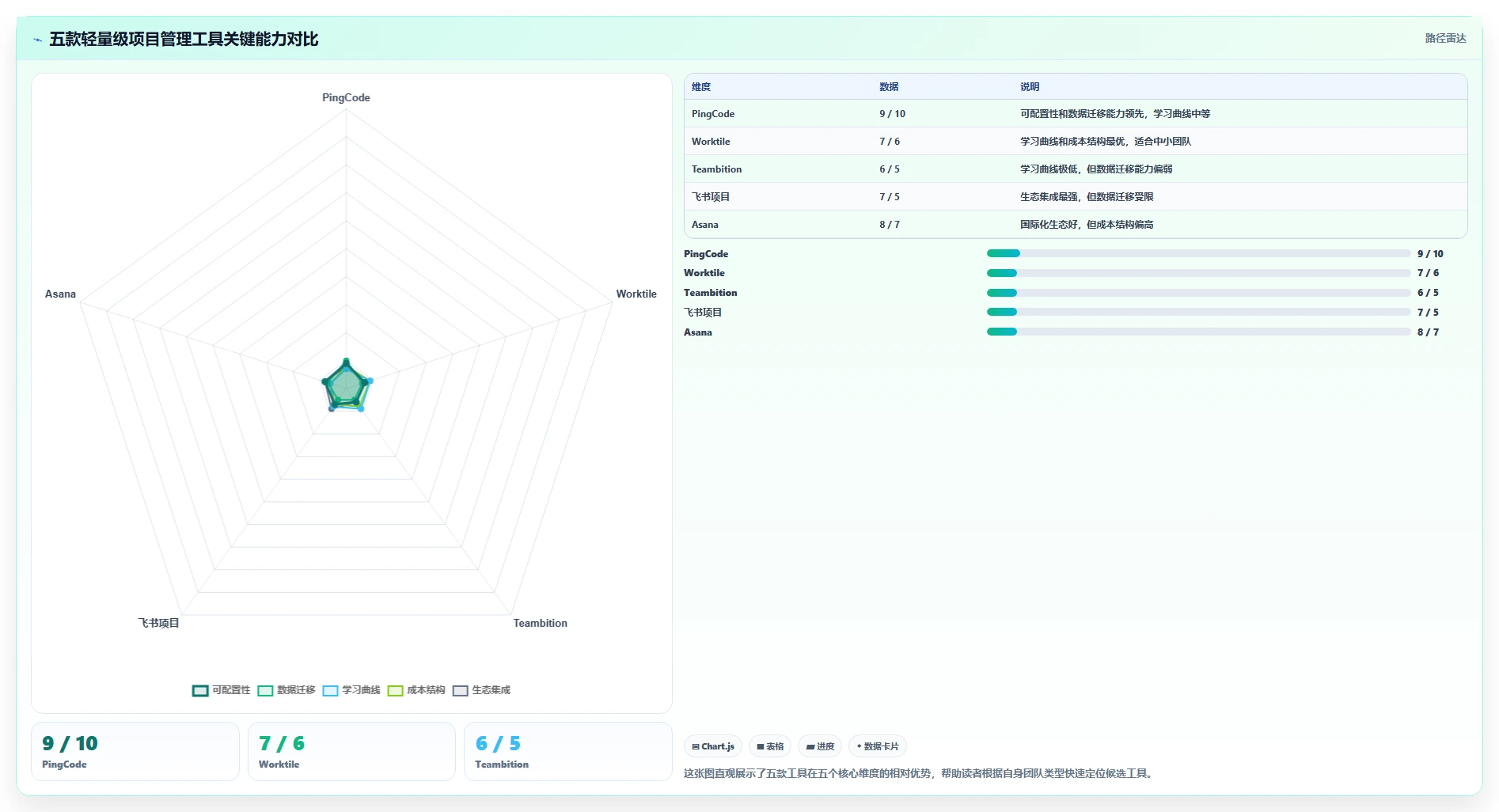The width and height of the screenshot is (1499, 812).
Task: Click the small icon before the page title
Action: point(37,40)
